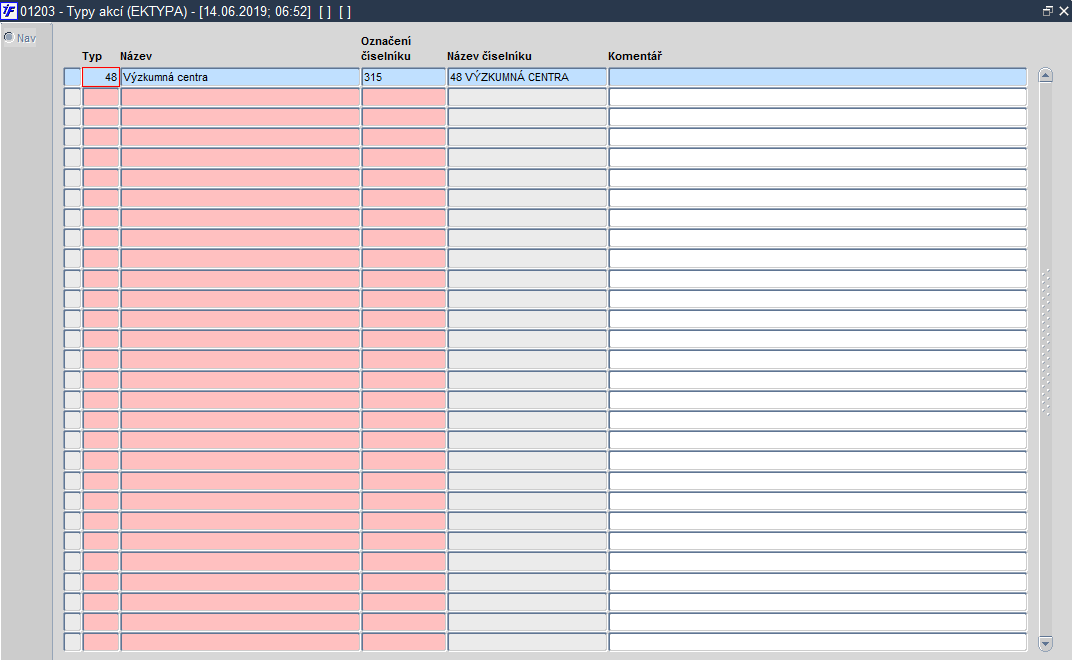The width and height of the screenshot is (1072, 660).
Task: Click the Komentář column header
Action: 635,56
